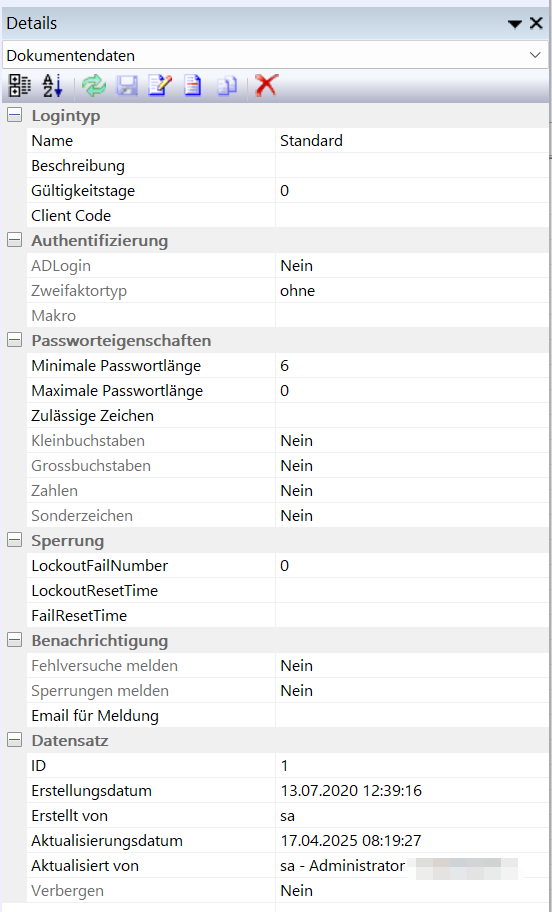Sort properties alphabetically with A-Z icon

pos(52,86)
